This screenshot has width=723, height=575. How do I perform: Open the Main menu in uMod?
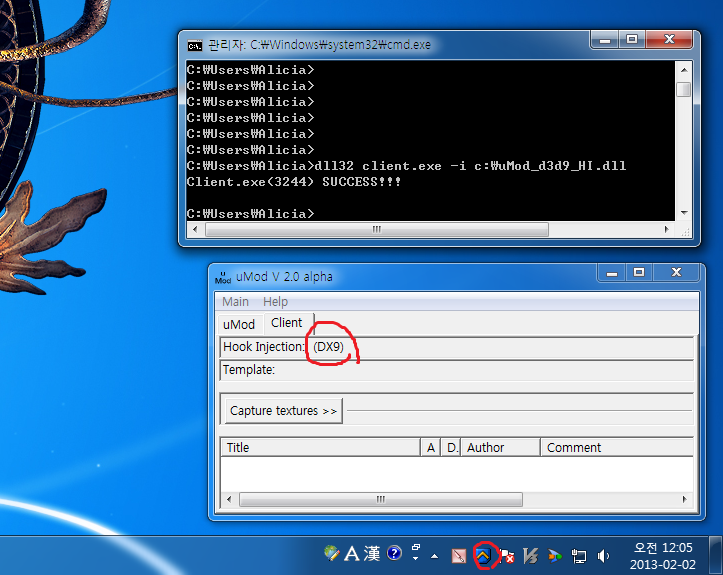pyautogui.click(x=236, y=301)
